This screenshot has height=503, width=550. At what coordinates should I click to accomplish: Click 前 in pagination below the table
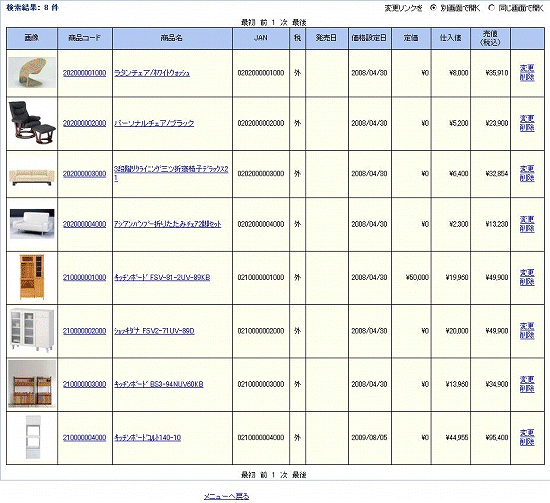(264, 475)
